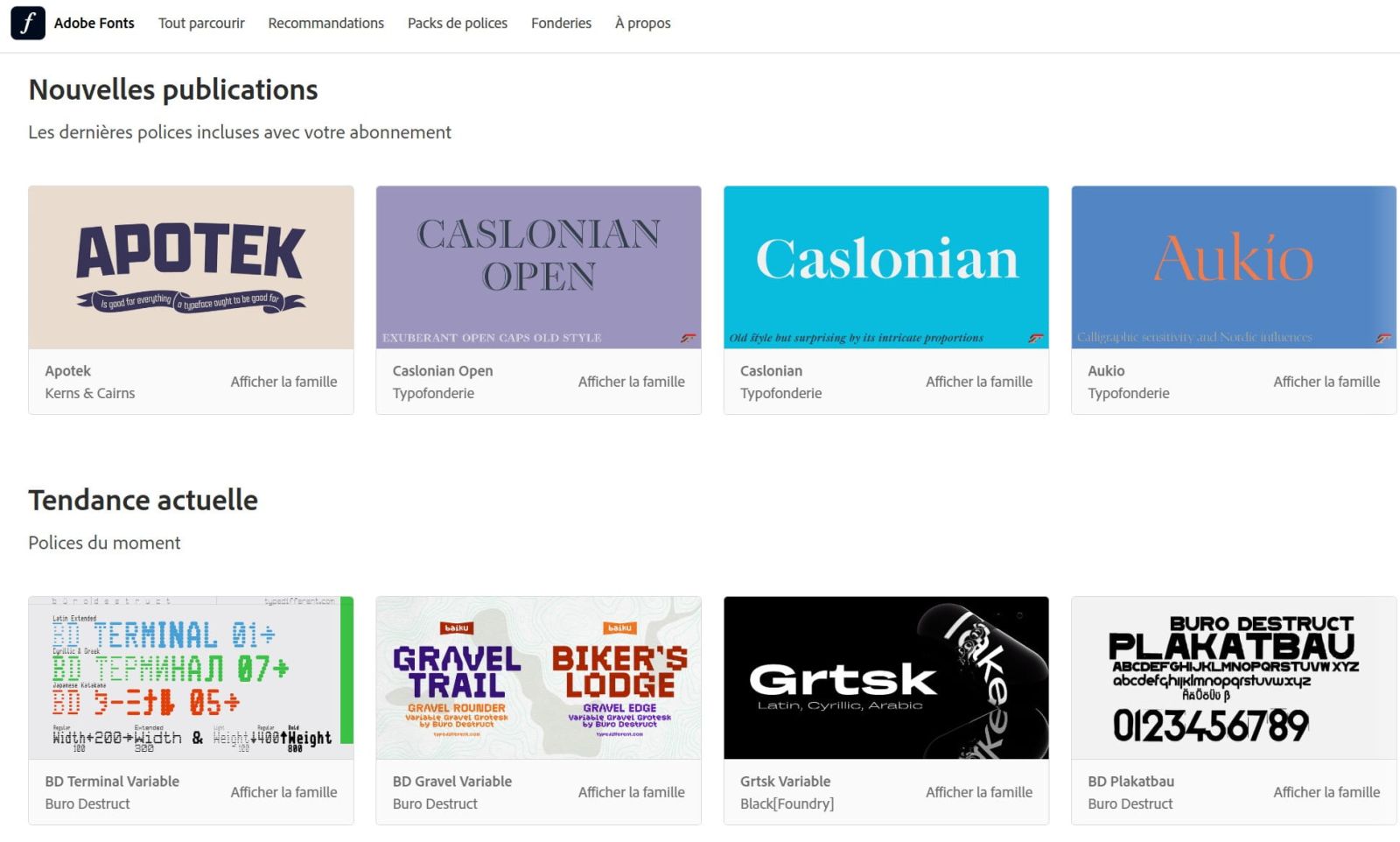The width and height of the screenshot is (1400, 842).
Task: Click Afficher la famille for Caslonian Open
Action: point(631,382)
